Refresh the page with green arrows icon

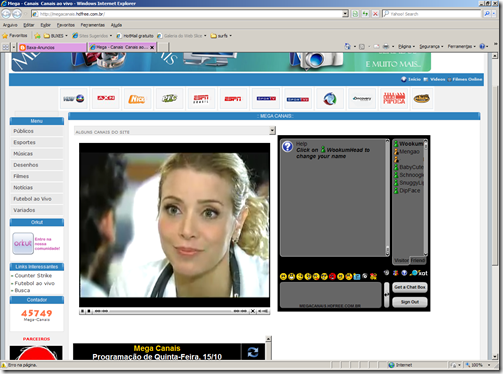click(365, 14)
